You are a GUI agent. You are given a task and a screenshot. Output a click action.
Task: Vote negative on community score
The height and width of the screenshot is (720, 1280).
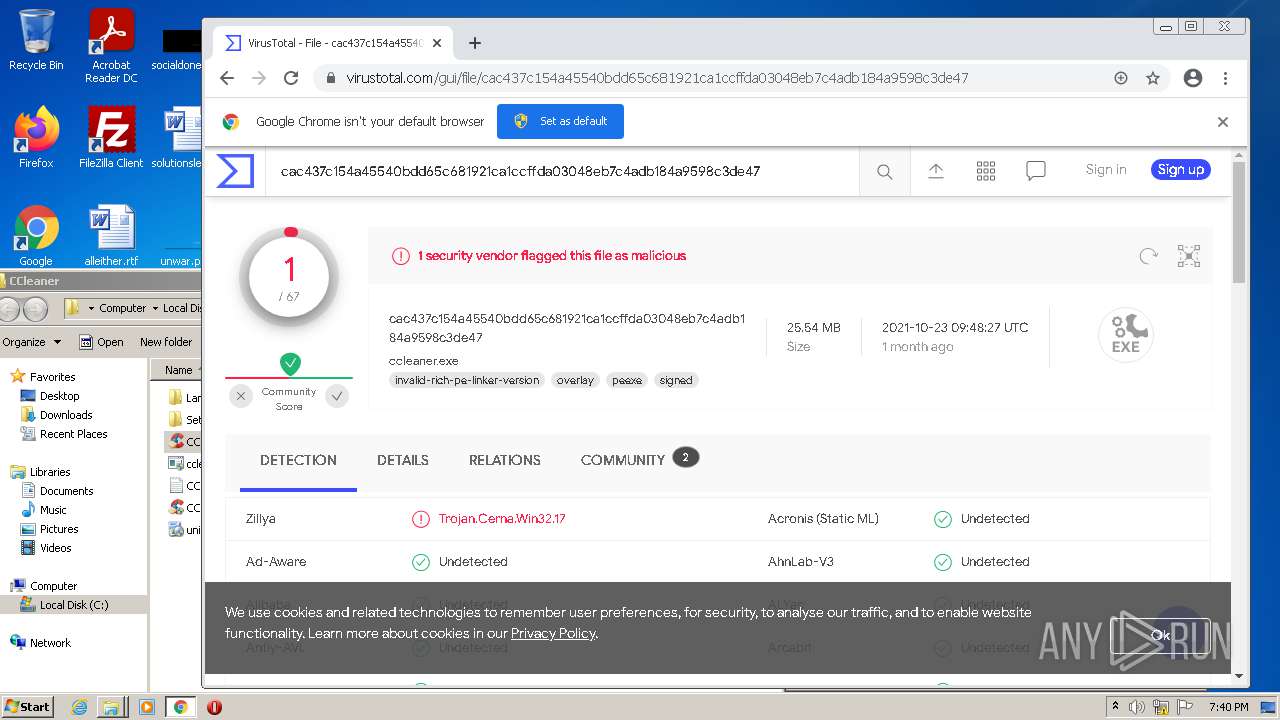pyautogui.click(x=240, y=396)
